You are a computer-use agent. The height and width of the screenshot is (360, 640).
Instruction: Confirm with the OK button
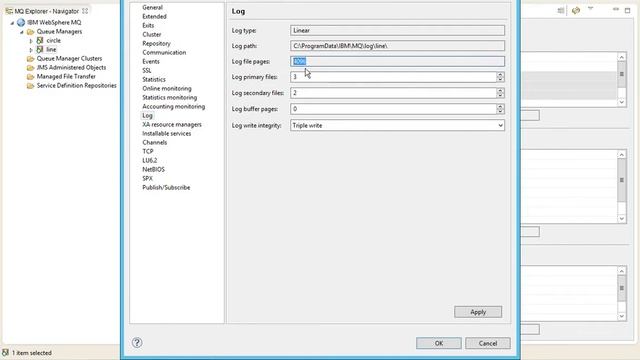pyautogui.click(x=439, y=343)
